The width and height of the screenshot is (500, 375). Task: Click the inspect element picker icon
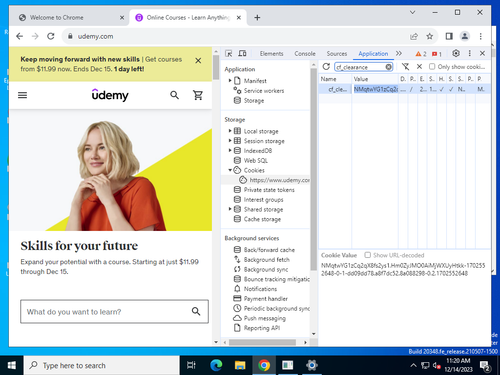coord(229,53)
